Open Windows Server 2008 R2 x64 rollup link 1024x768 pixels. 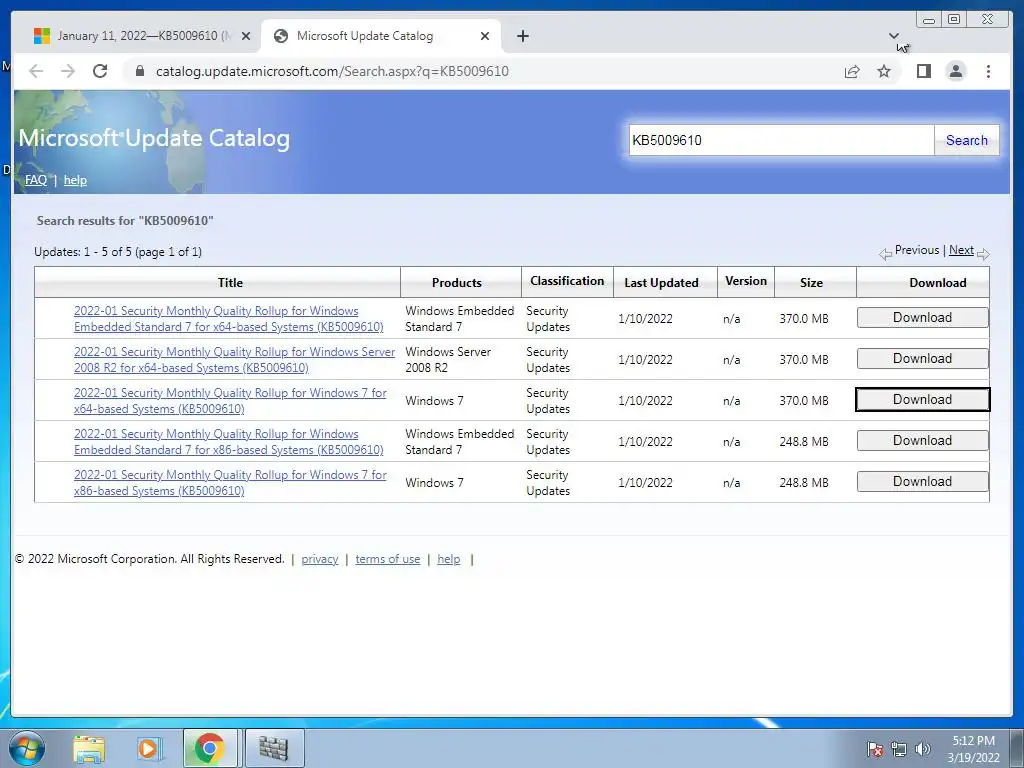pyautogui.click(x=234, y=360)
